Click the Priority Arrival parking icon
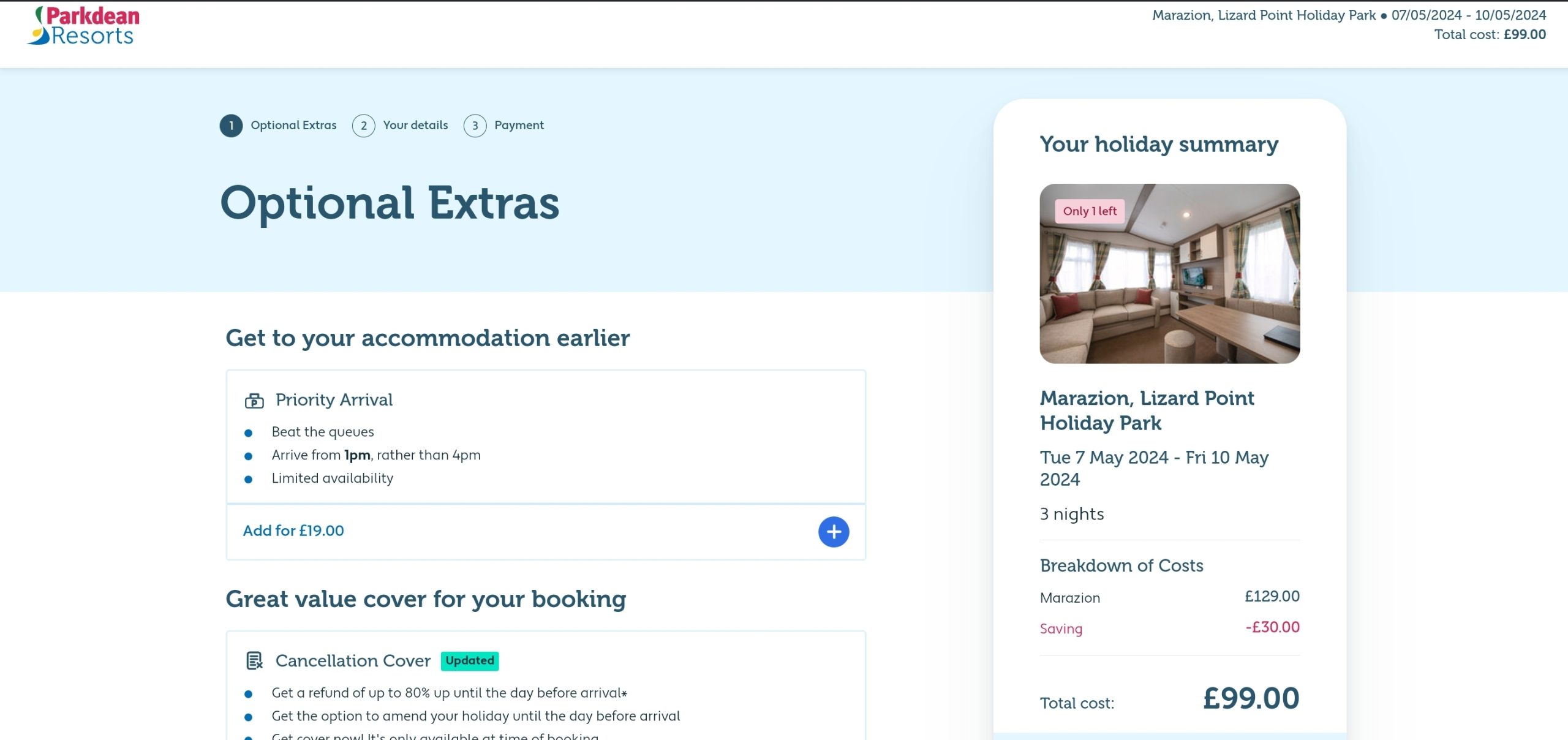Screen dimensions: 1568x740 coord(254,401)
